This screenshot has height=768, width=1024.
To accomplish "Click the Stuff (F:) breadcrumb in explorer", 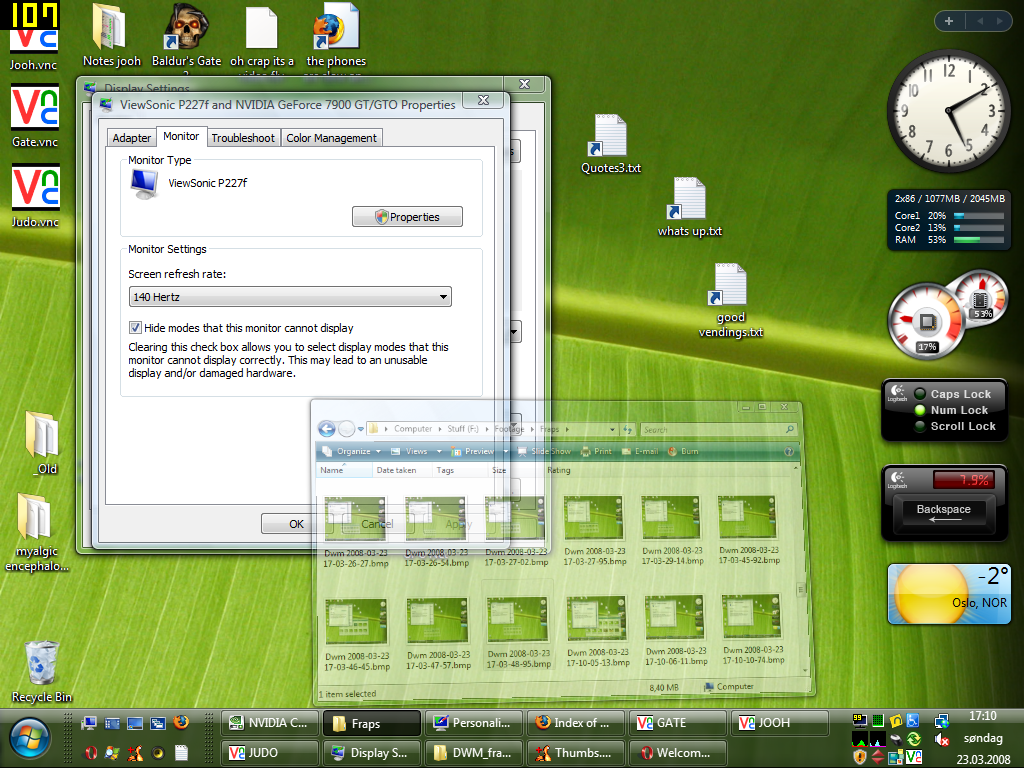I will [462, 429].
